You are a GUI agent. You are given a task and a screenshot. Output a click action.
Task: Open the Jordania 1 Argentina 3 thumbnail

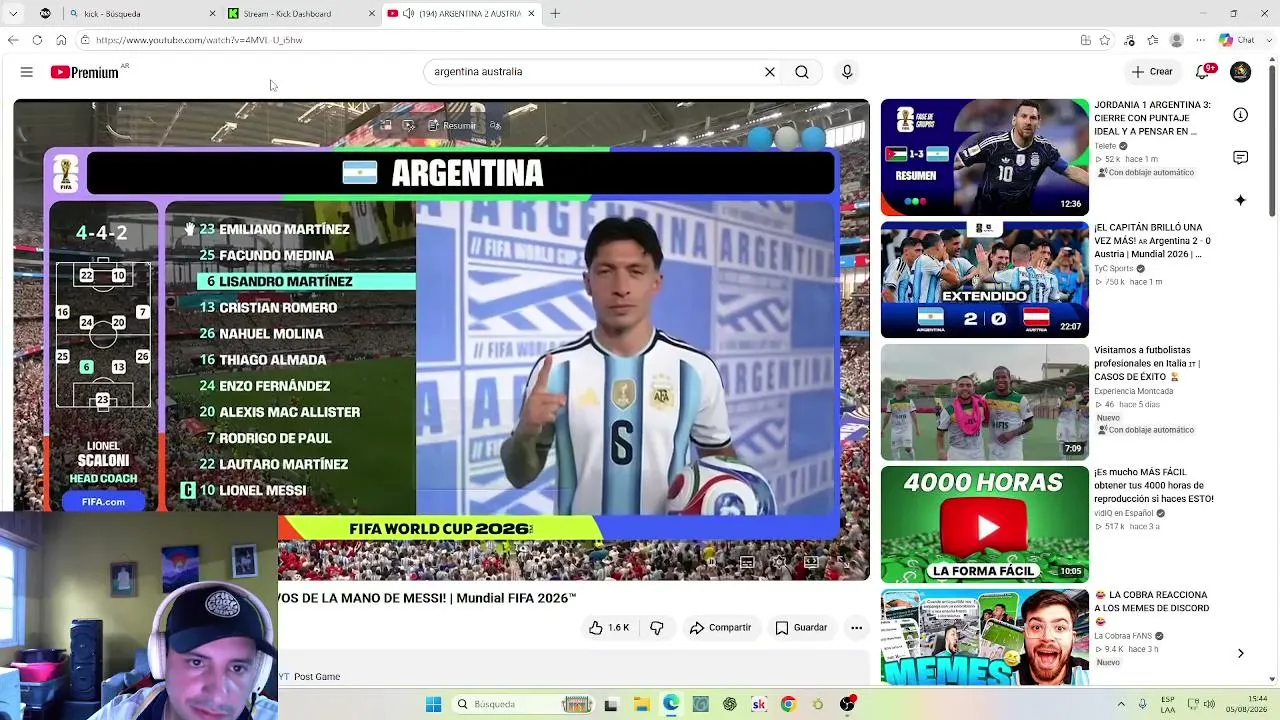click(985, 157)
